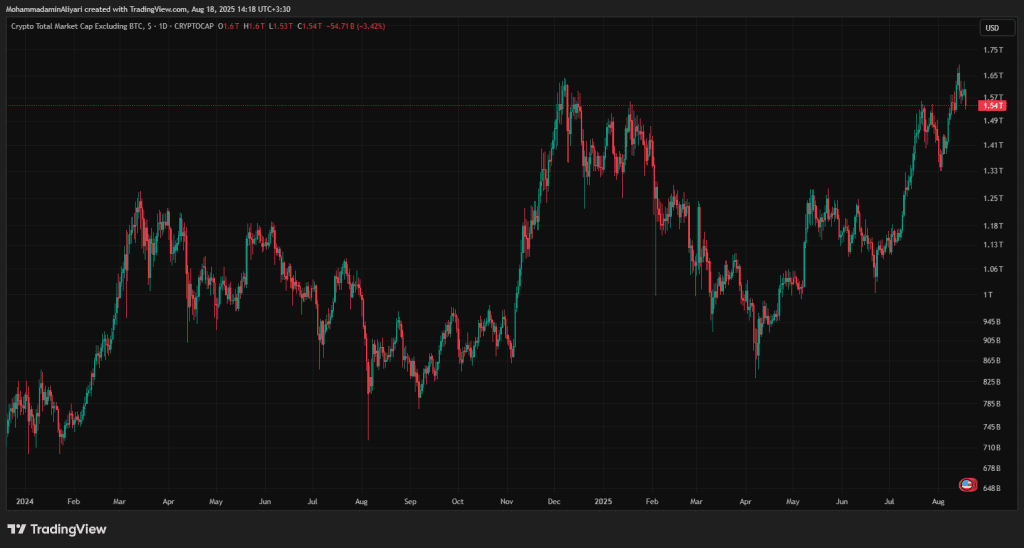Click the Sep marker on time axis
The height and width of the screenshot is (548, 1024).
409,499
